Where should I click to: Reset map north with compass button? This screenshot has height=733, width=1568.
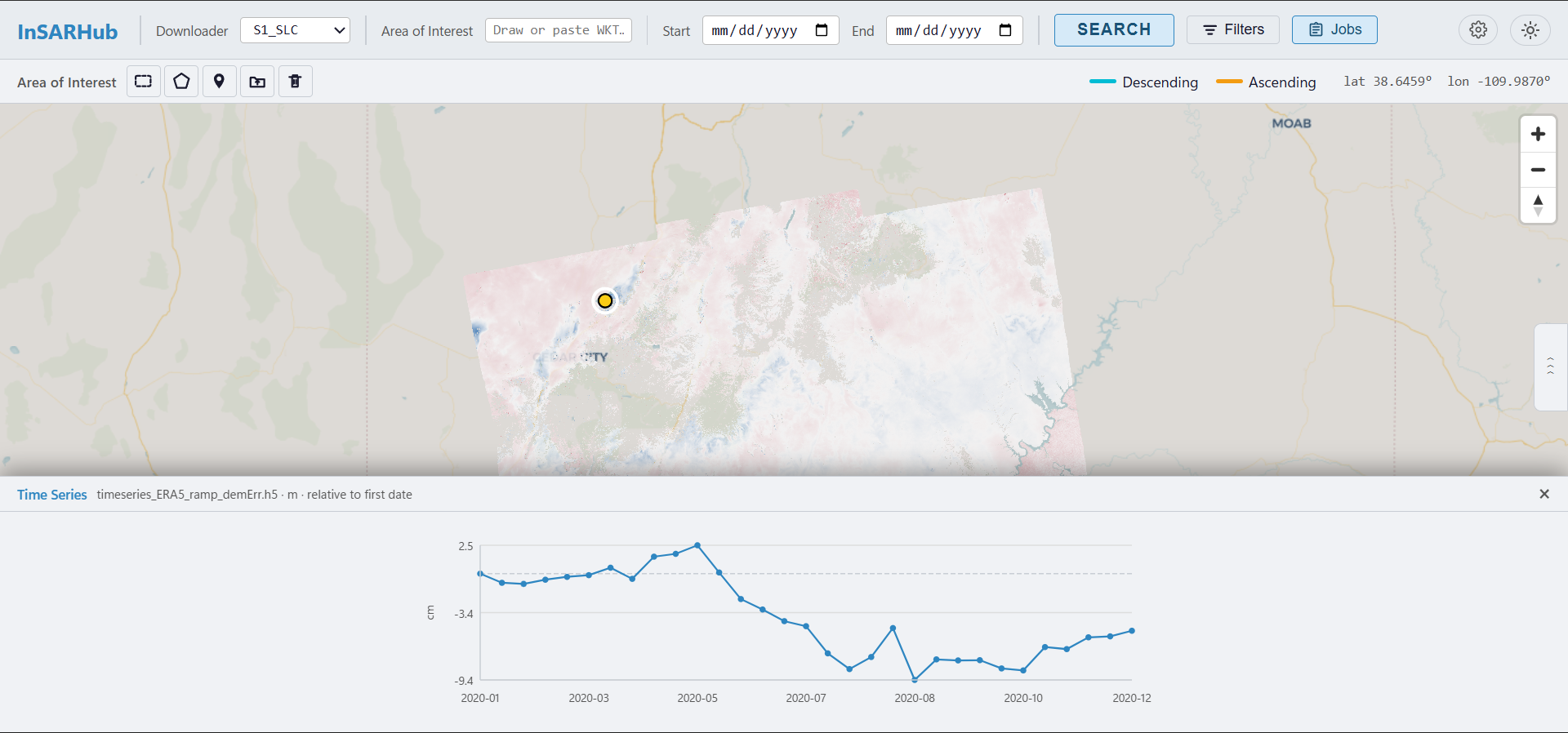(1538, 205)
